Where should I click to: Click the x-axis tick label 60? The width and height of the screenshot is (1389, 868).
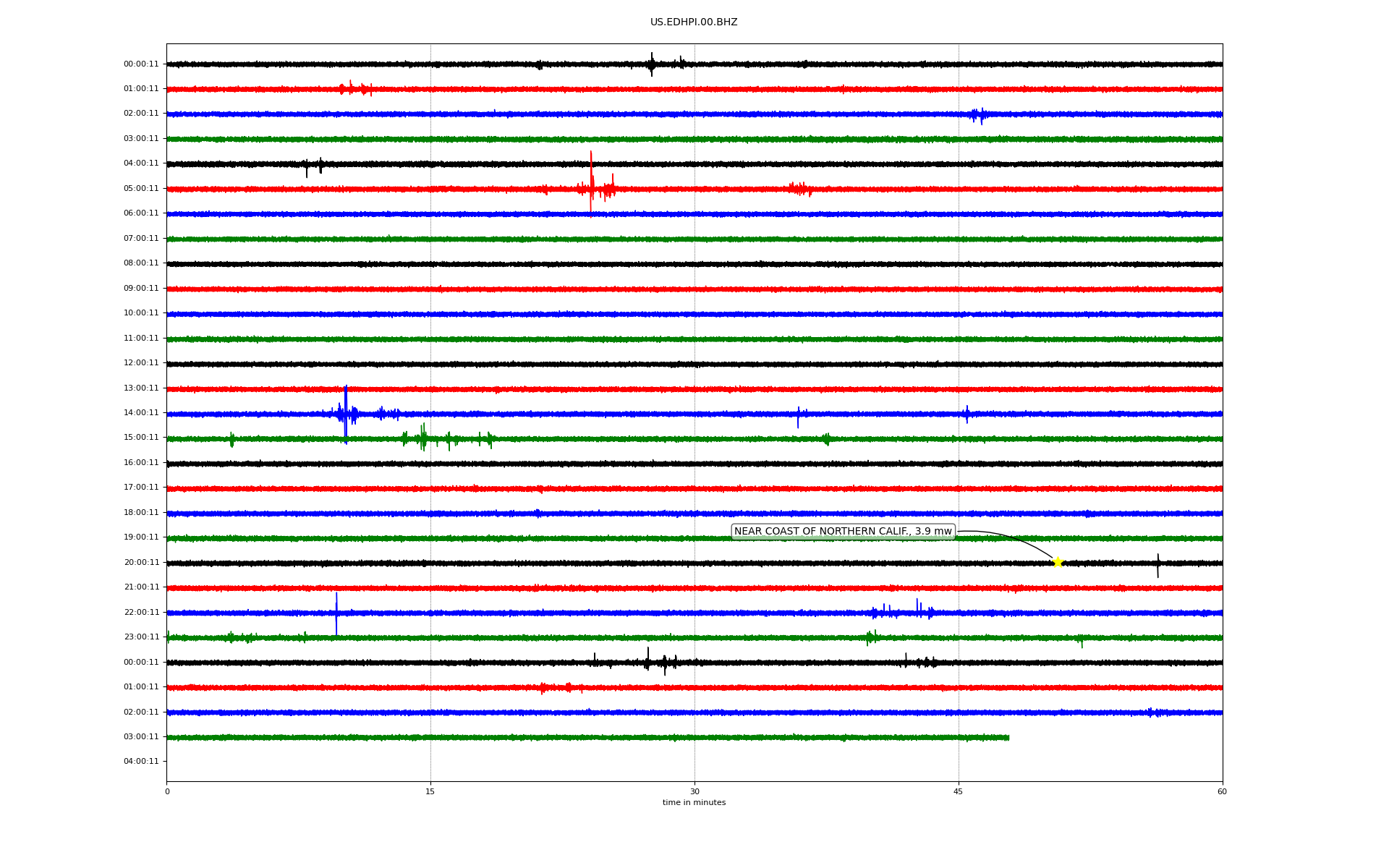click(x=1222, y=792)
